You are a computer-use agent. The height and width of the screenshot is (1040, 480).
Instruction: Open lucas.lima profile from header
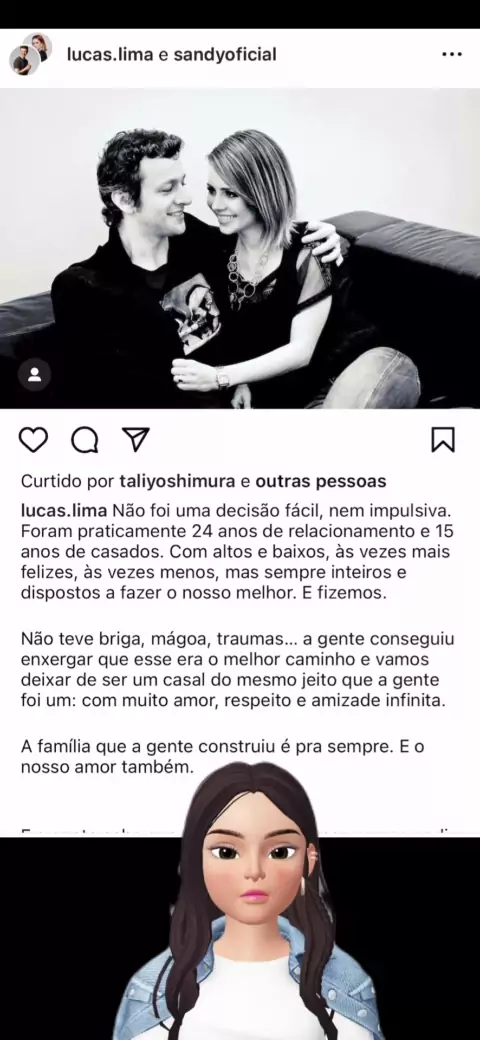pos(110,54)
